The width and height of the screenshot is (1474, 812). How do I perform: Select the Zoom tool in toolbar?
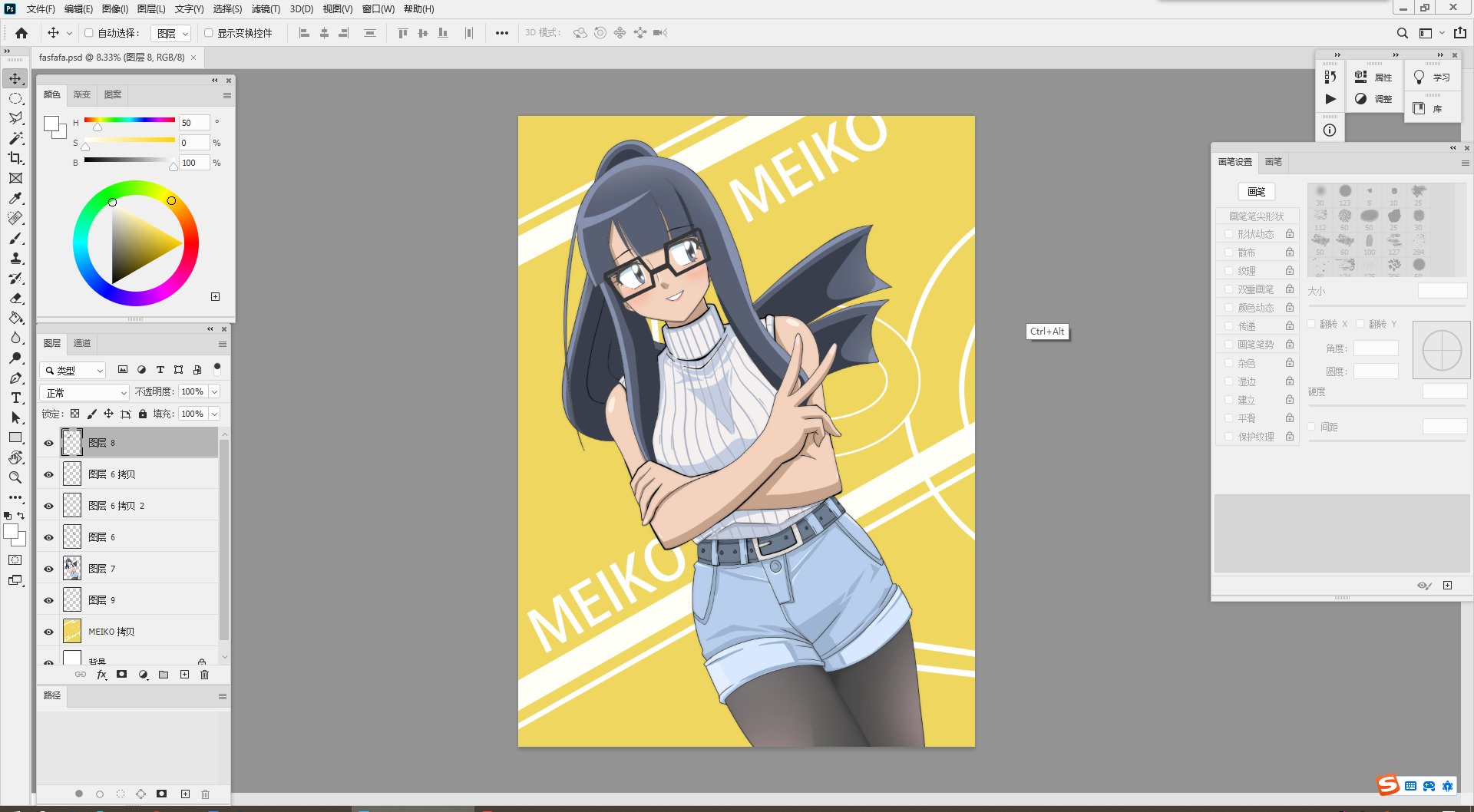point(15,477)
